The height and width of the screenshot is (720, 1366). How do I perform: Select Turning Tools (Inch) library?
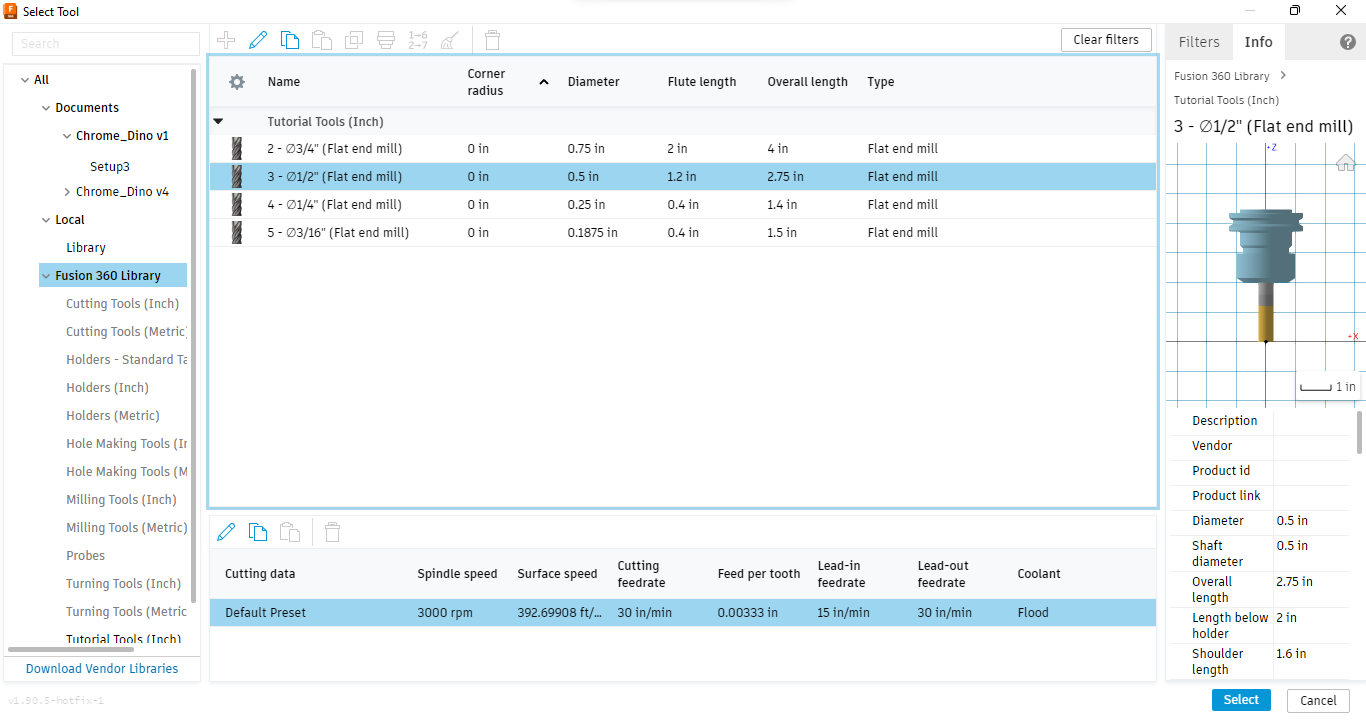124,584
